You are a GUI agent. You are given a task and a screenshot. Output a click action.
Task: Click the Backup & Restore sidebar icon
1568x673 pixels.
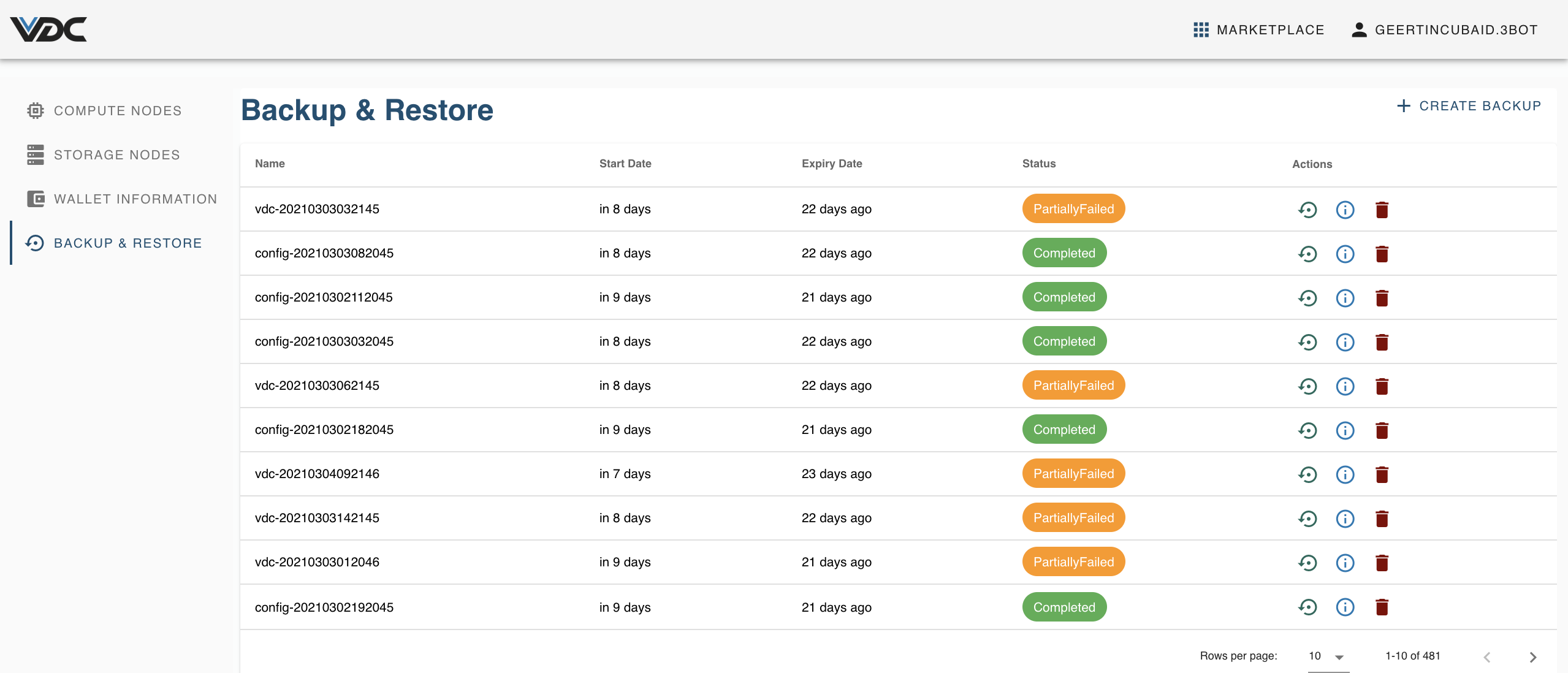(35, 243)
